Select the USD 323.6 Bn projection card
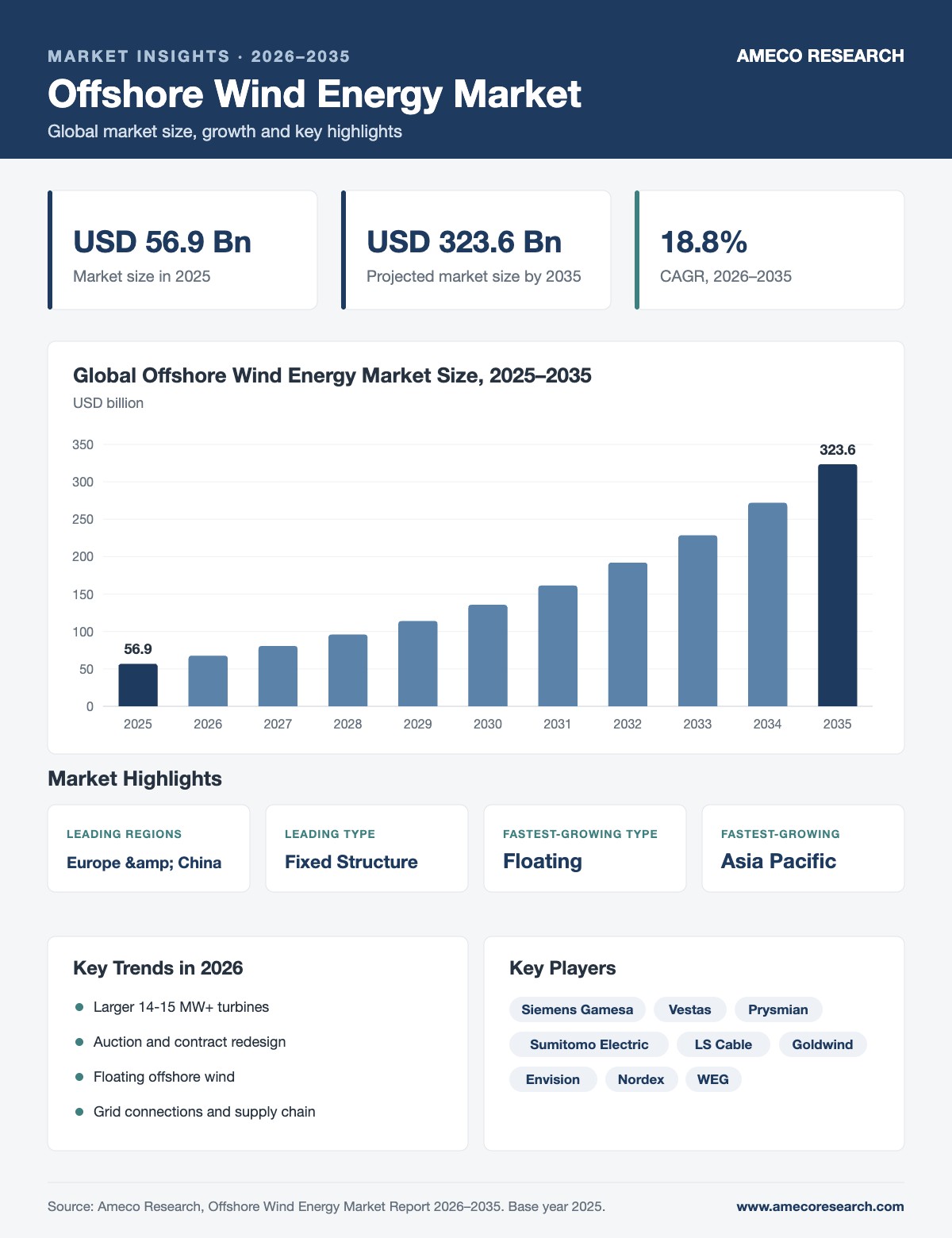The width and height of the screenshot is (952, 1238). [476, 250]
